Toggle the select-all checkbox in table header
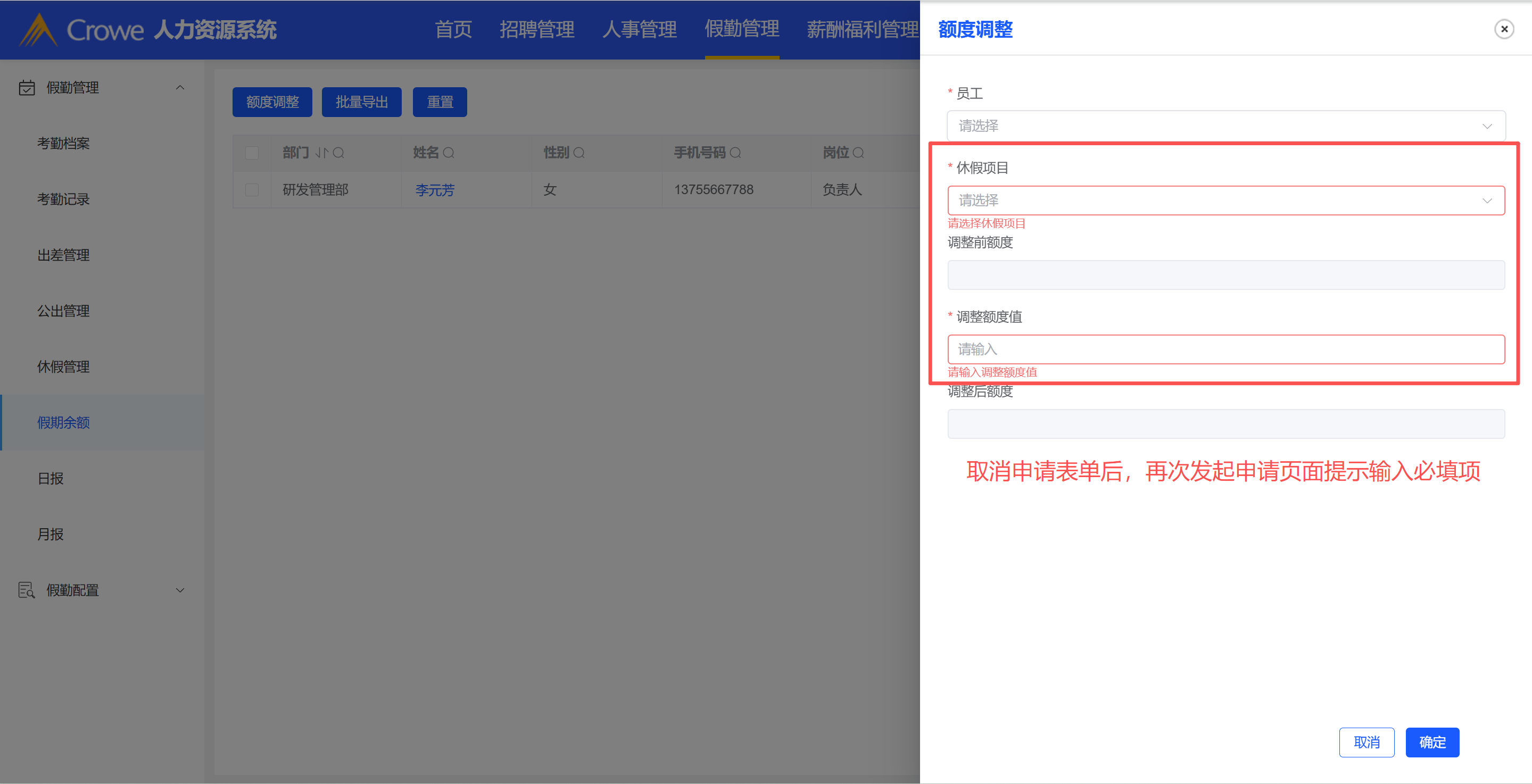1532x784 pixels. (252, 153)
